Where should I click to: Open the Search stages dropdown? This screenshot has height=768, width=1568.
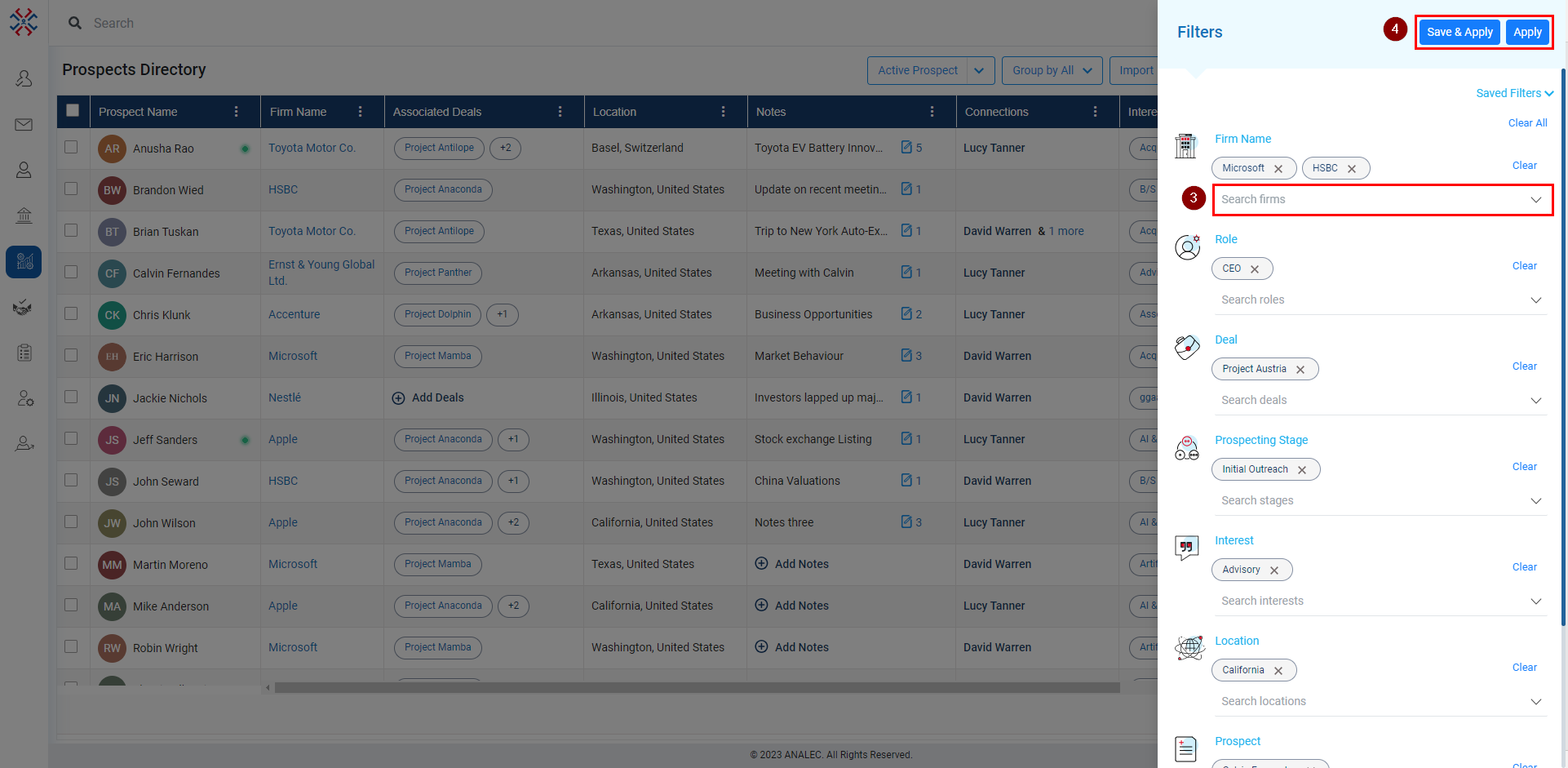[x=1383, y=501]
